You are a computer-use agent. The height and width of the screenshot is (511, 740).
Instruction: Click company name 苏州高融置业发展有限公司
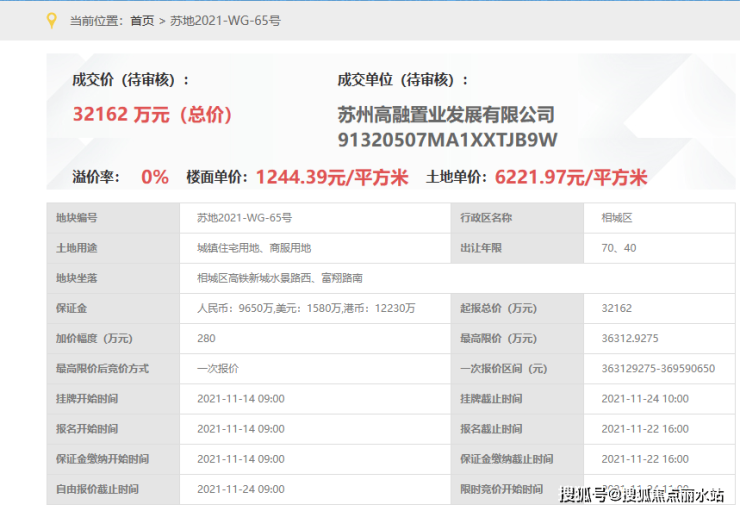tap(446, 114)
